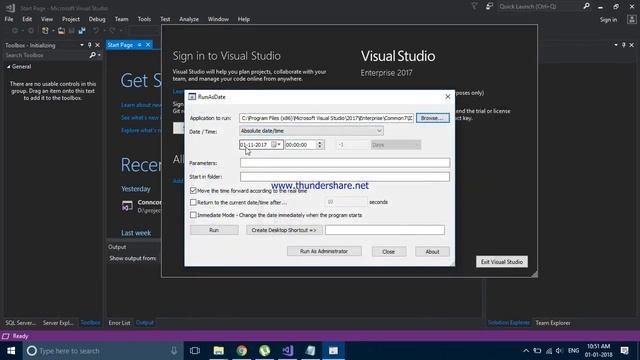Click the Run button in RunAsDate

[x=214, y=230]
